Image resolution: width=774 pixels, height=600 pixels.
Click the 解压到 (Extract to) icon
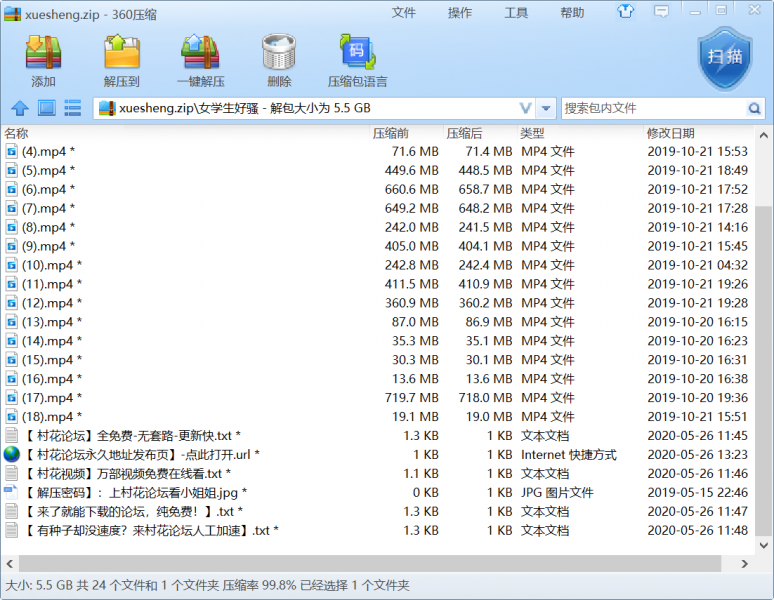[x=121, y=58]
